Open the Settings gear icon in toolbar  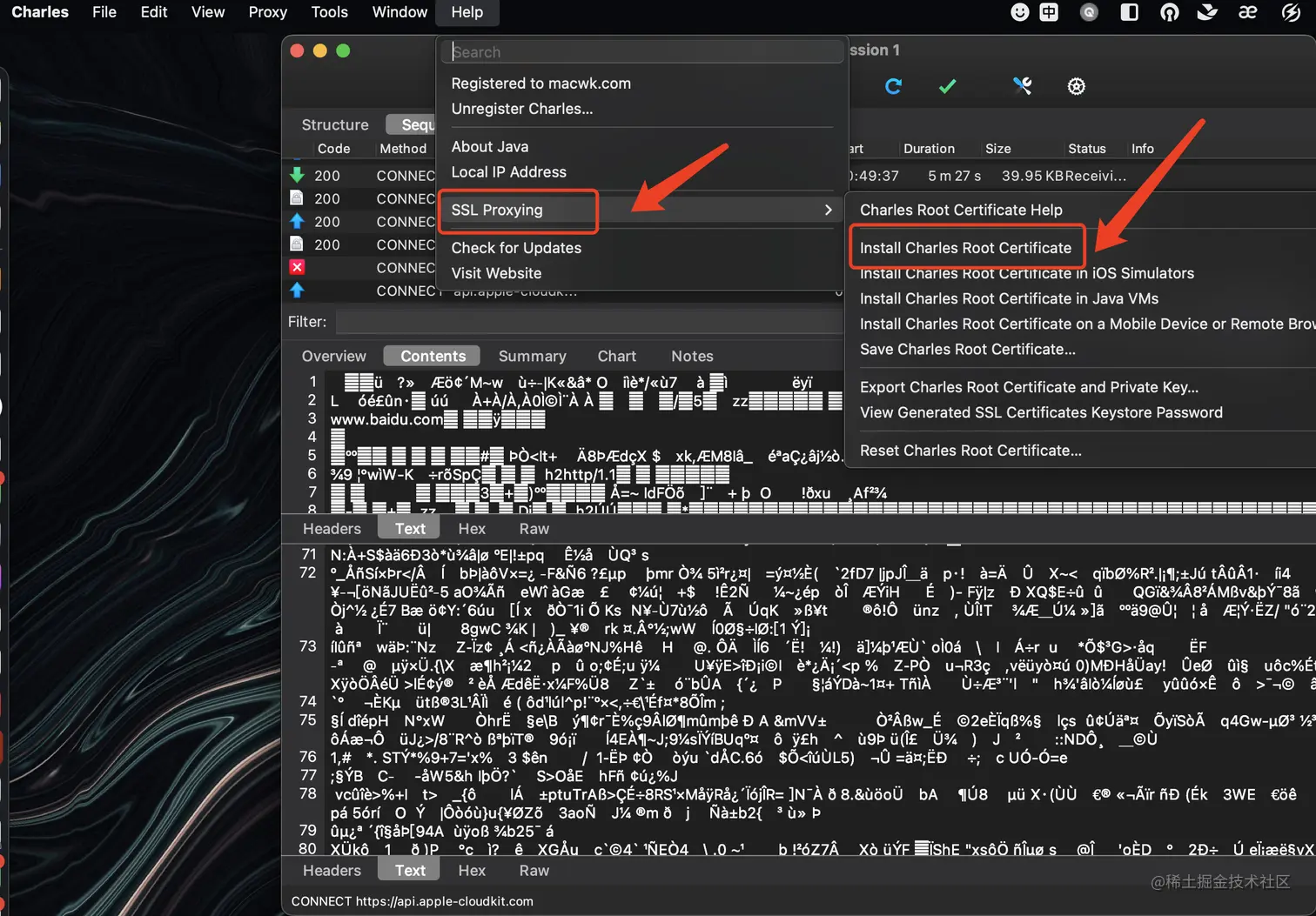1077,86
